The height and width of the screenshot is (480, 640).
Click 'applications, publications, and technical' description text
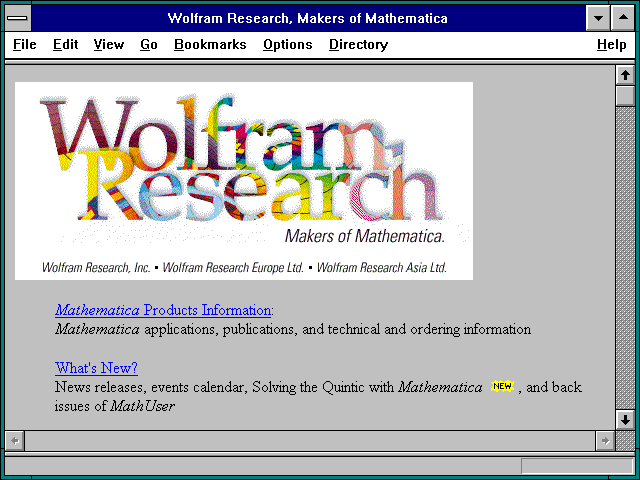click(x=262, y=329)
